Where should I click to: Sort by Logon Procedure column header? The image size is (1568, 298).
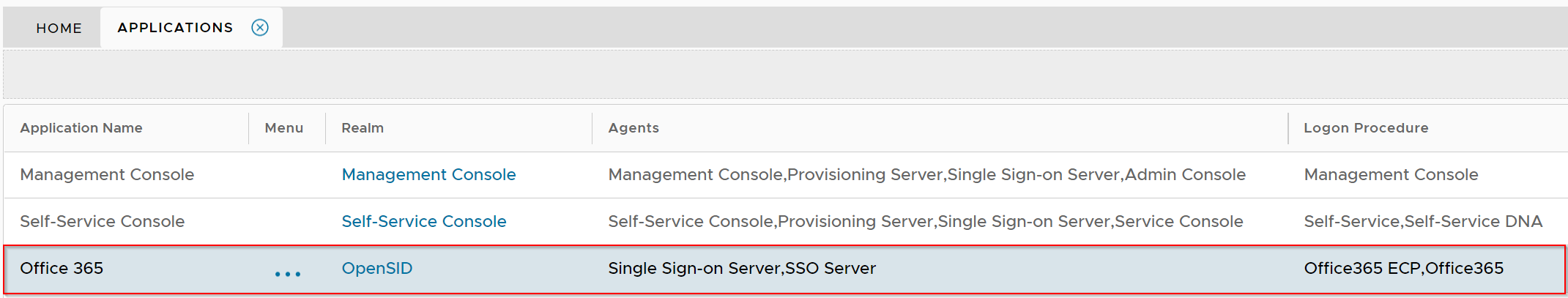[x=1366, y=128]
